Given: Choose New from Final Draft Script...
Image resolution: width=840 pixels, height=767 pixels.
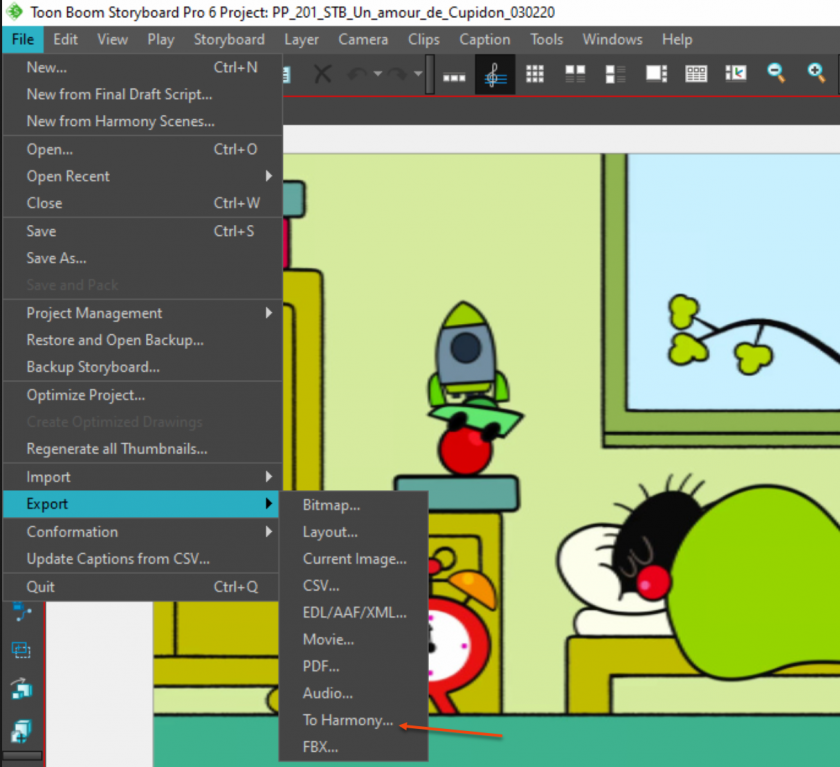Looking at the screenshot, I should point(142,94).
